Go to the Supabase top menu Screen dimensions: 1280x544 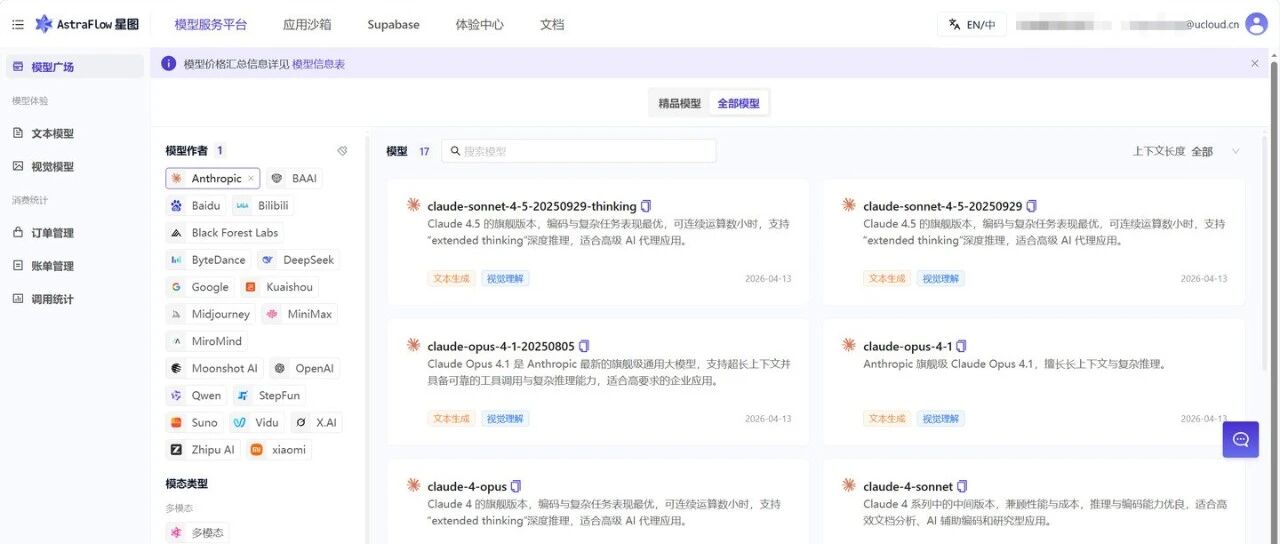(393, 25)
